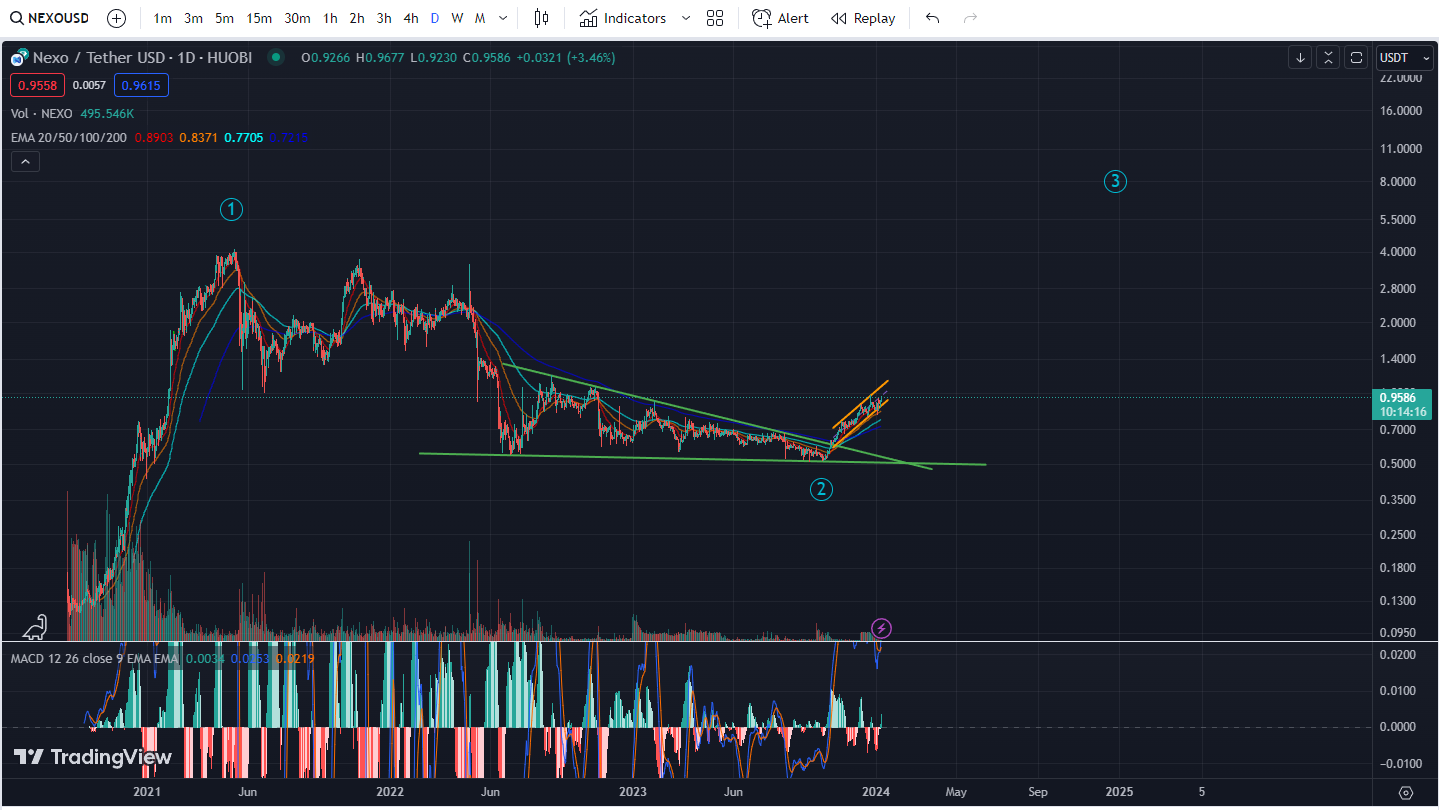1439x810 pixels.
Task: Open the candlestick chart type selector
Action: [541, 18]
